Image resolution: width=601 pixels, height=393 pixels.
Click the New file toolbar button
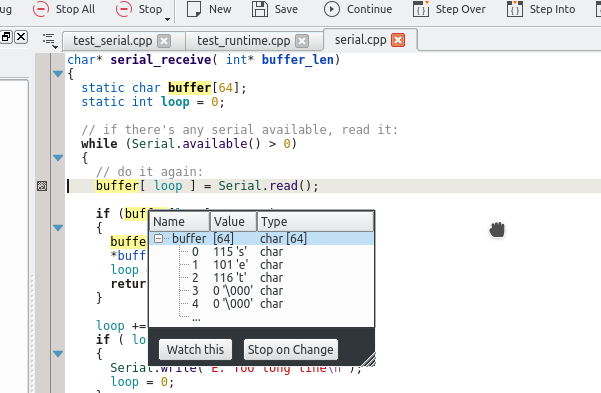209,9
